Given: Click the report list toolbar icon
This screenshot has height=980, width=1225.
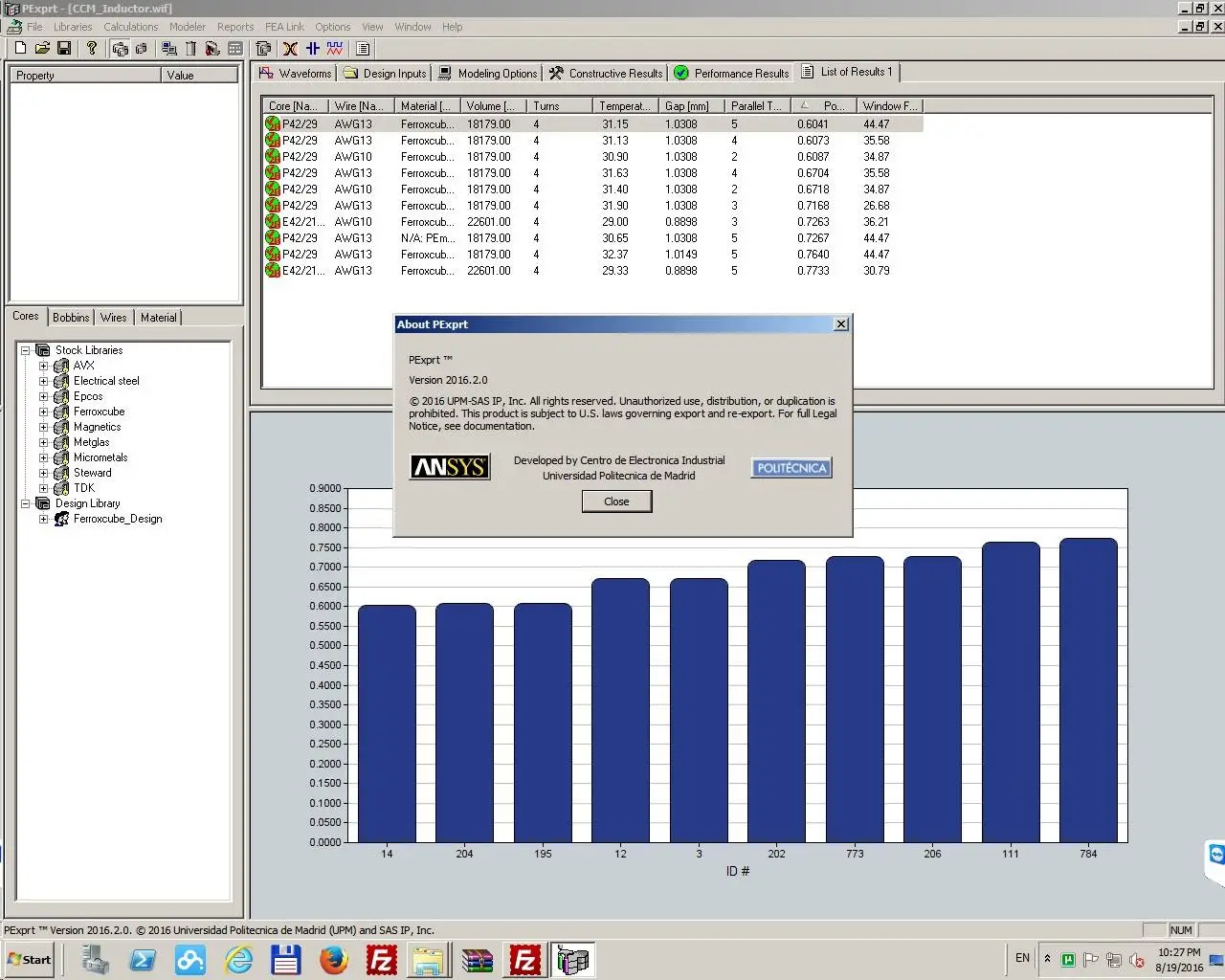Looking at the screenshot, I should pos(363,48).
